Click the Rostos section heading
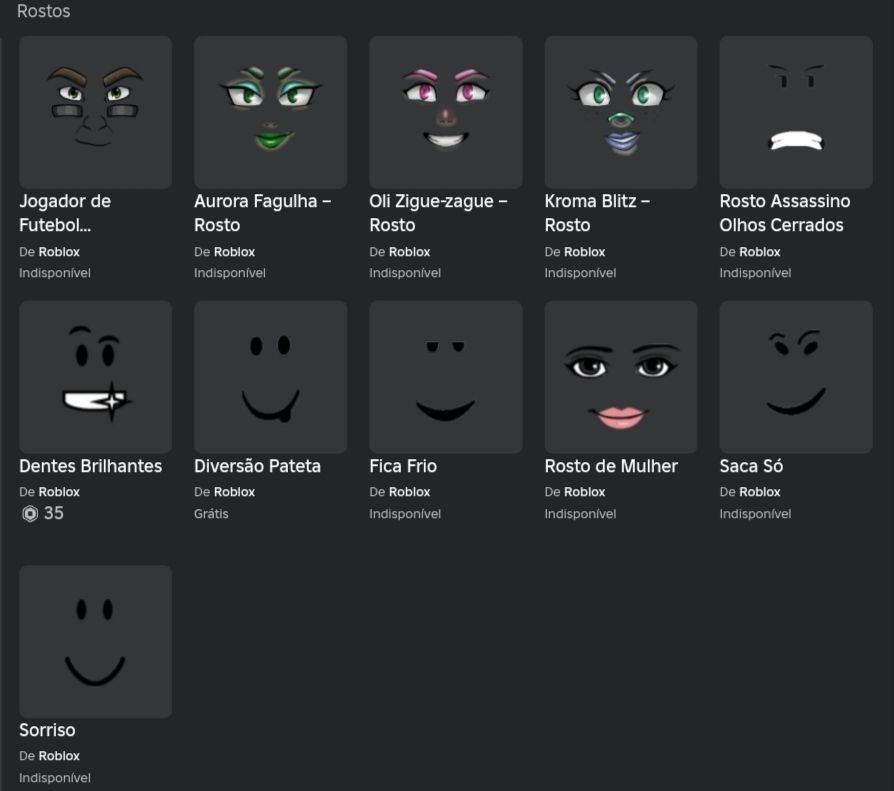This screenshot has height=791, width=894. click(43, 11)
